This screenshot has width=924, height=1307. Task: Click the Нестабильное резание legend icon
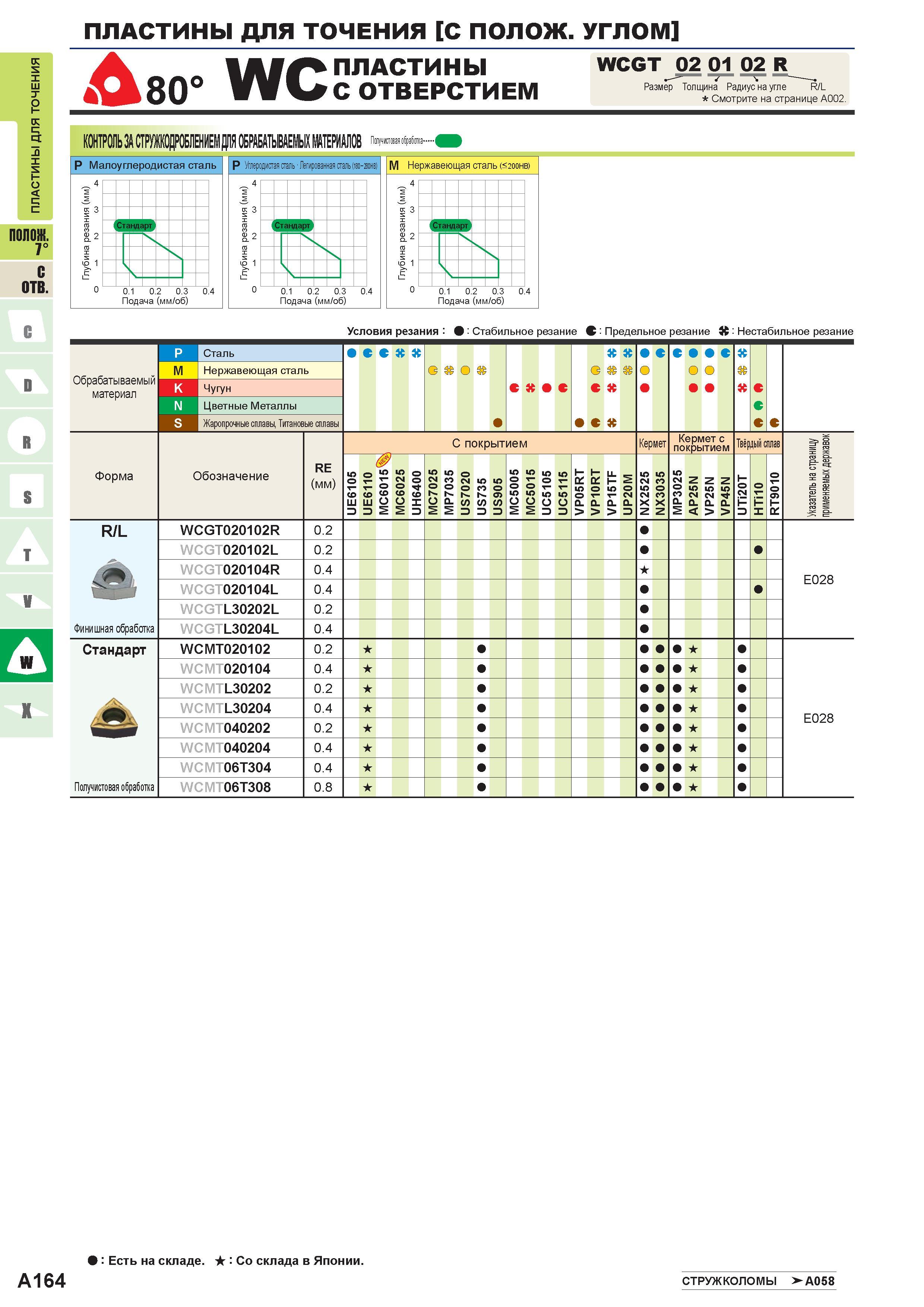(x=724, y=331)
